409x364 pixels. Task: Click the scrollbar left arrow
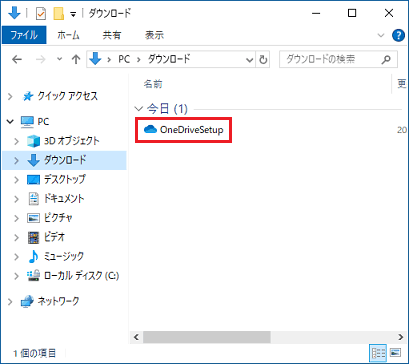click(x=136, y=337)
